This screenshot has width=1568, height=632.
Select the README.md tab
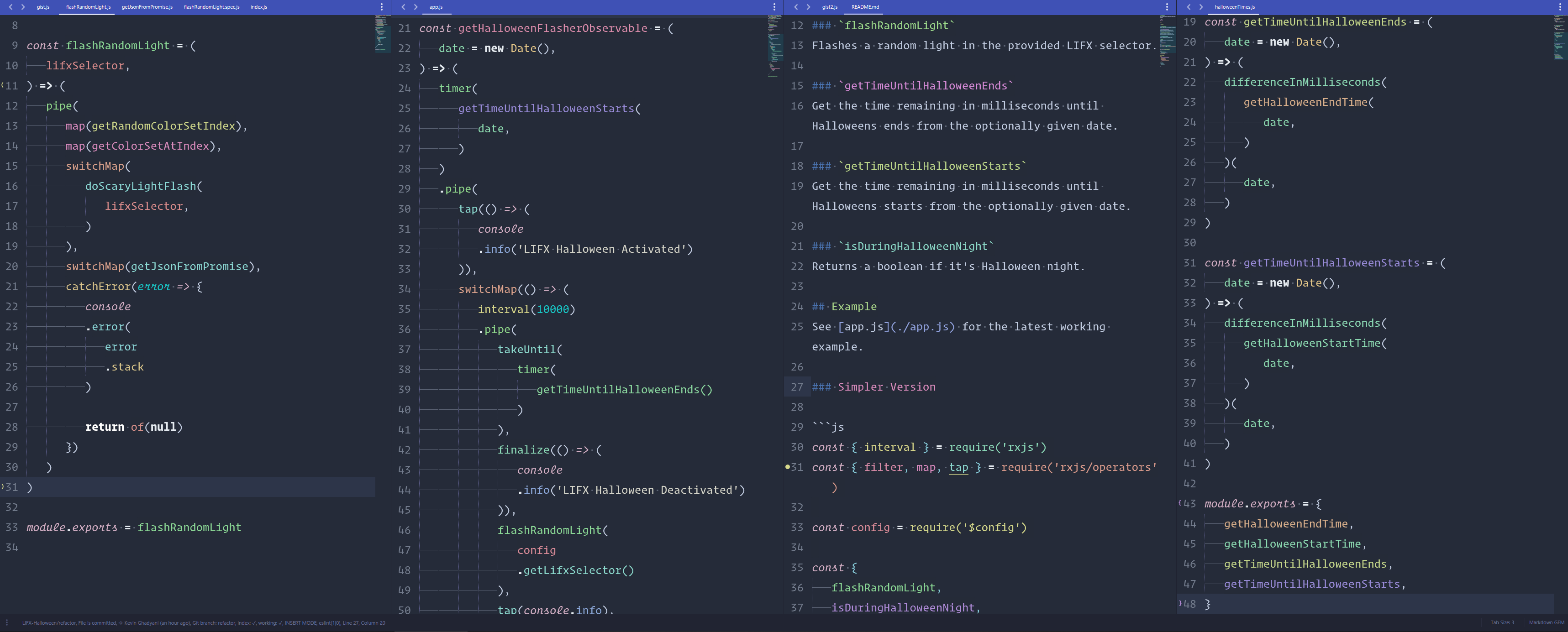pos(865,7)
